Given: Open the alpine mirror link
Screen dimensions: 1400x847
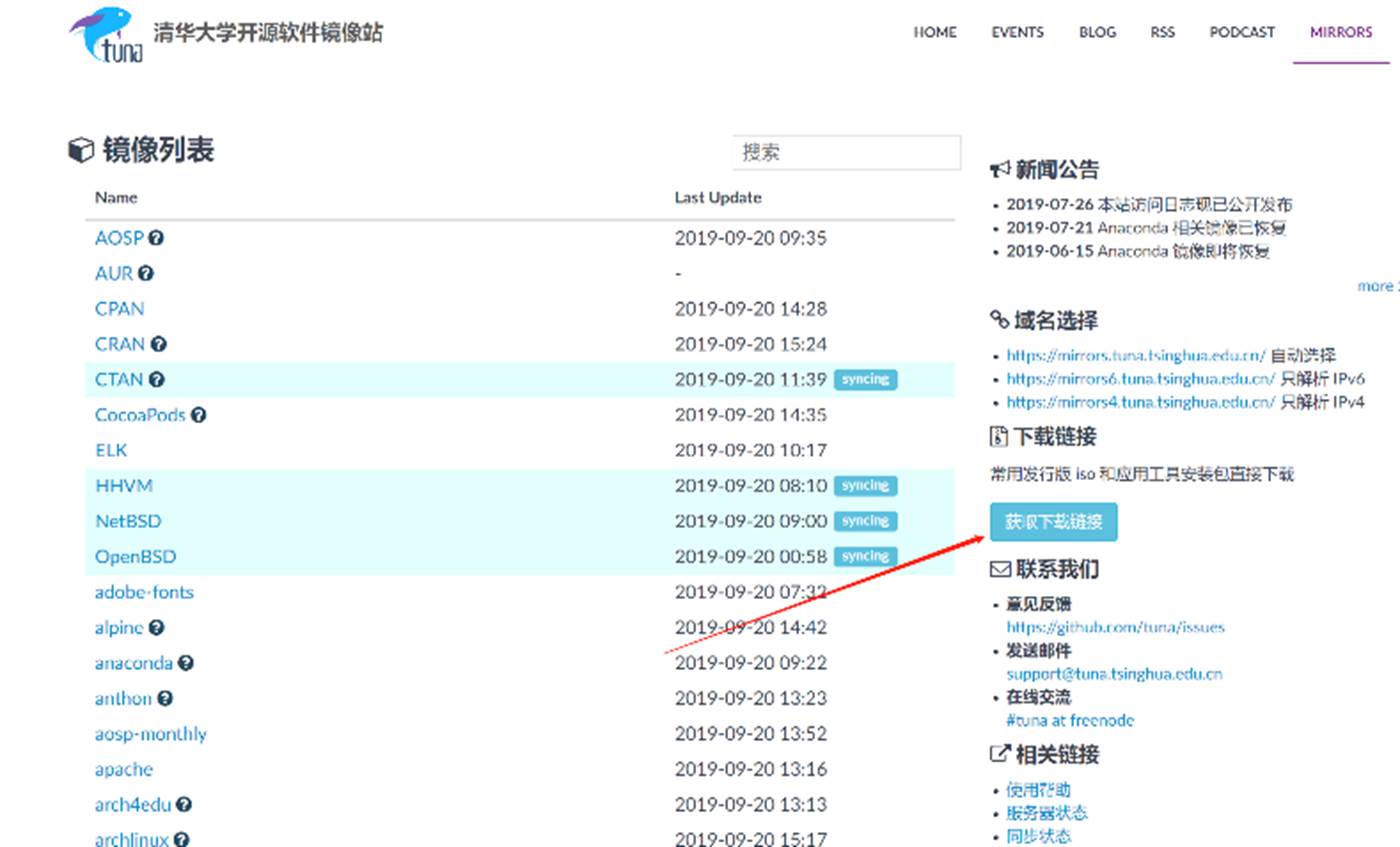Looking at the screenshot, I should pos(119,628).
